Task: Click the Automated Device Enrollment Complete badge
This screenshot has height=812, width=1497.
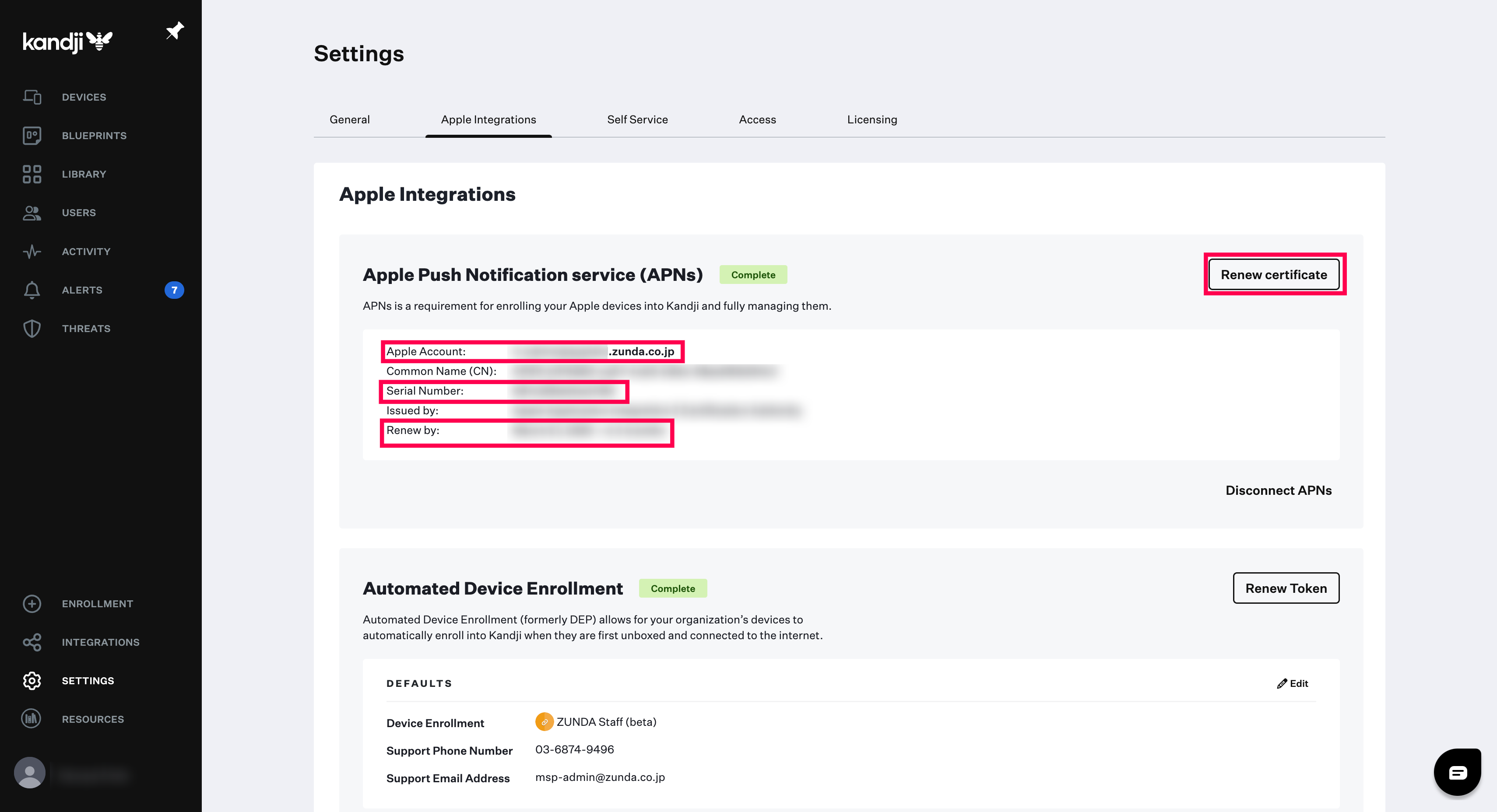Action: (x=673, y=588)
